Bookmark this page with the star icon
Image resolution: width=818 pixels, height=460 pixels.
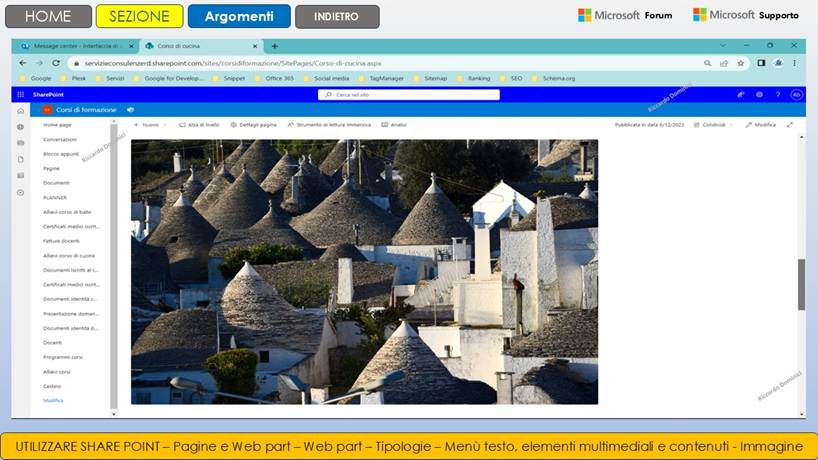tap(741, 63)
